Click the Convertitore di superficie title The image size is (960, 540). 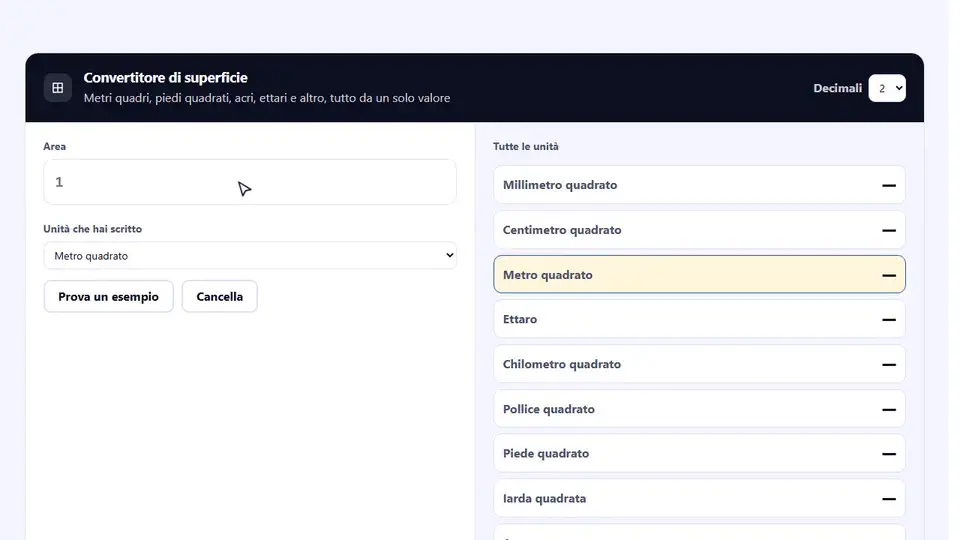165,78
